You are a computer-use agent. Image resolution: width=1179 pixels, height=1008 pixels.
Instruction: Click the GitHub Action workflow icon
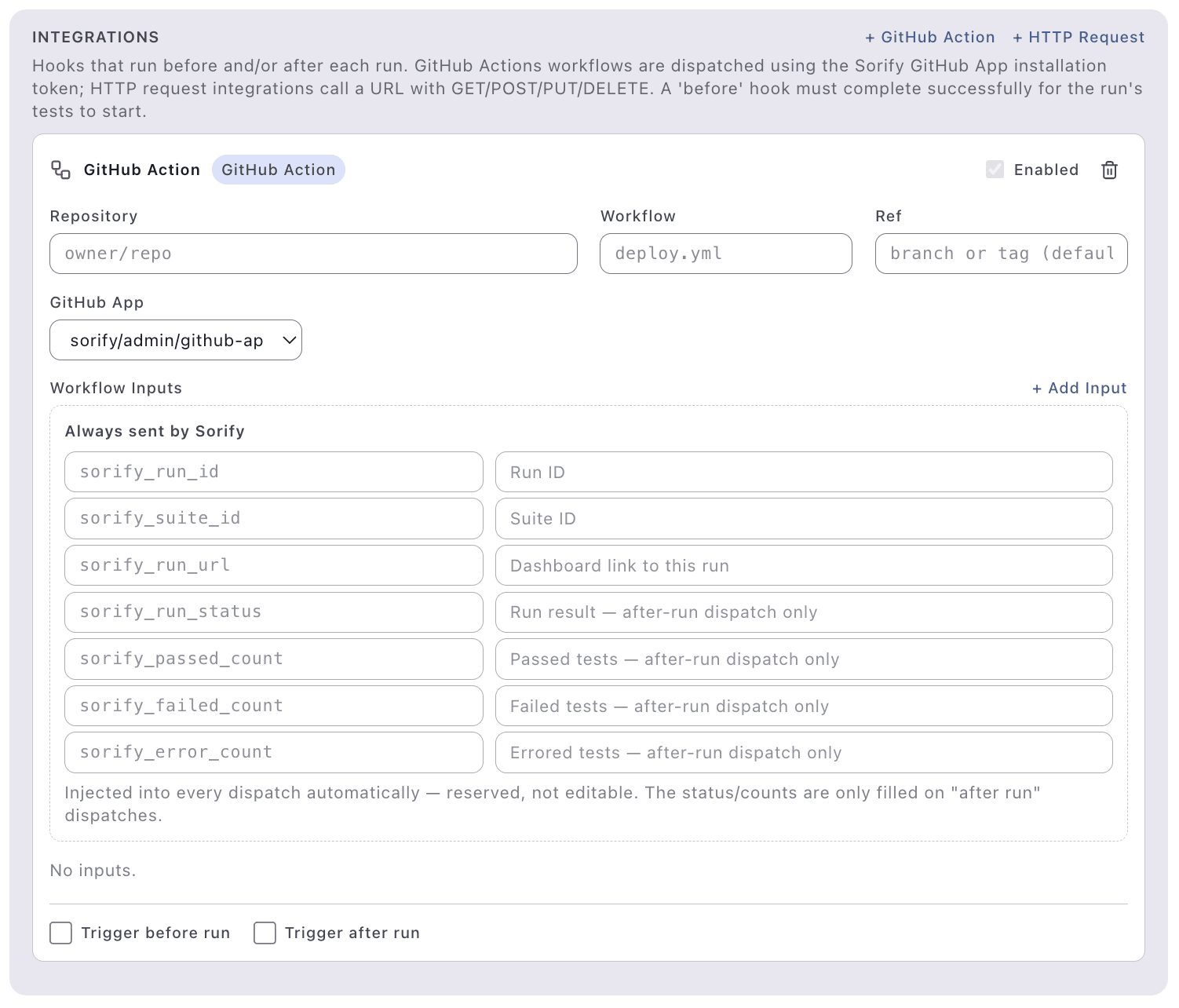pos(61,170)
